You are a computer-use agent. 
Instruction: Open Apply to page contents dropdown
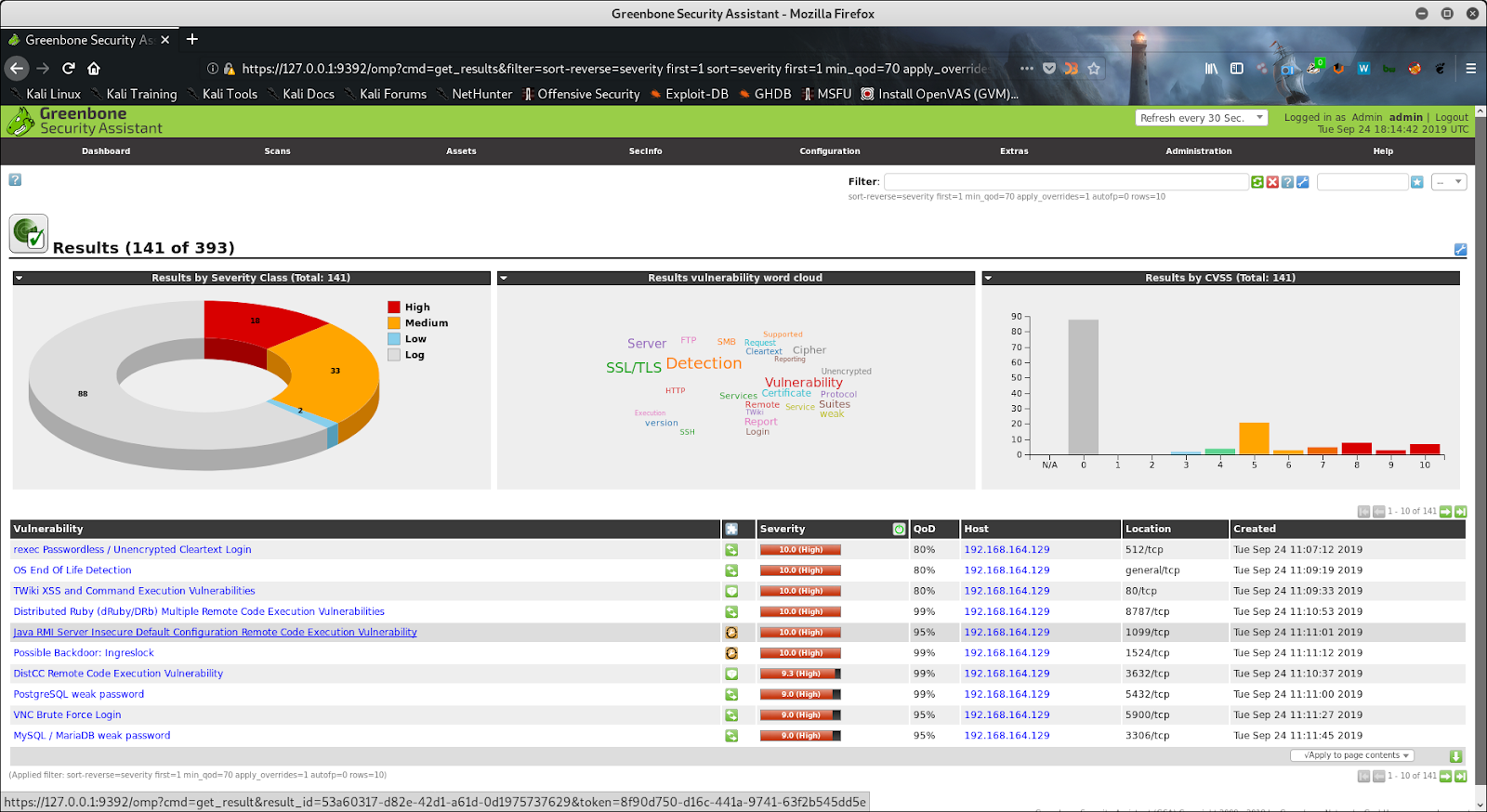coord(1352,755)
